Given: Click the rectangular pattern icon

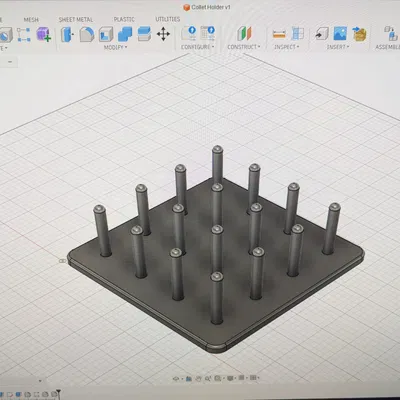Looking at the screenshot, I should coord(24,35).
